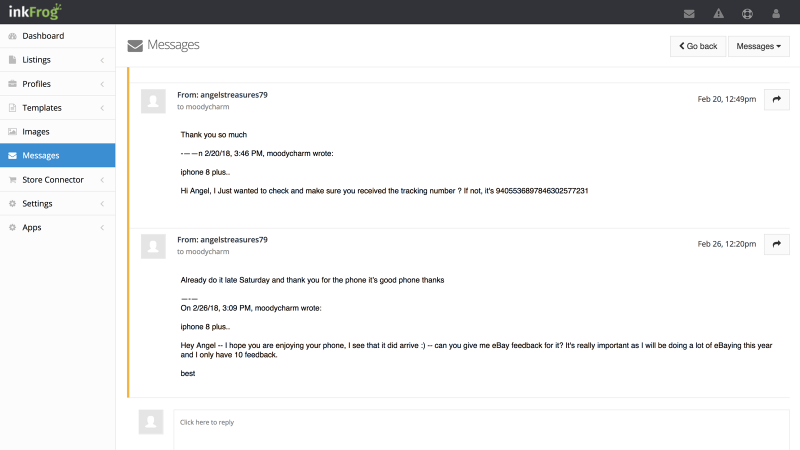Open Apps in the sidebar
The height and width of the screenshot is (450, 800).
[58, 228]
